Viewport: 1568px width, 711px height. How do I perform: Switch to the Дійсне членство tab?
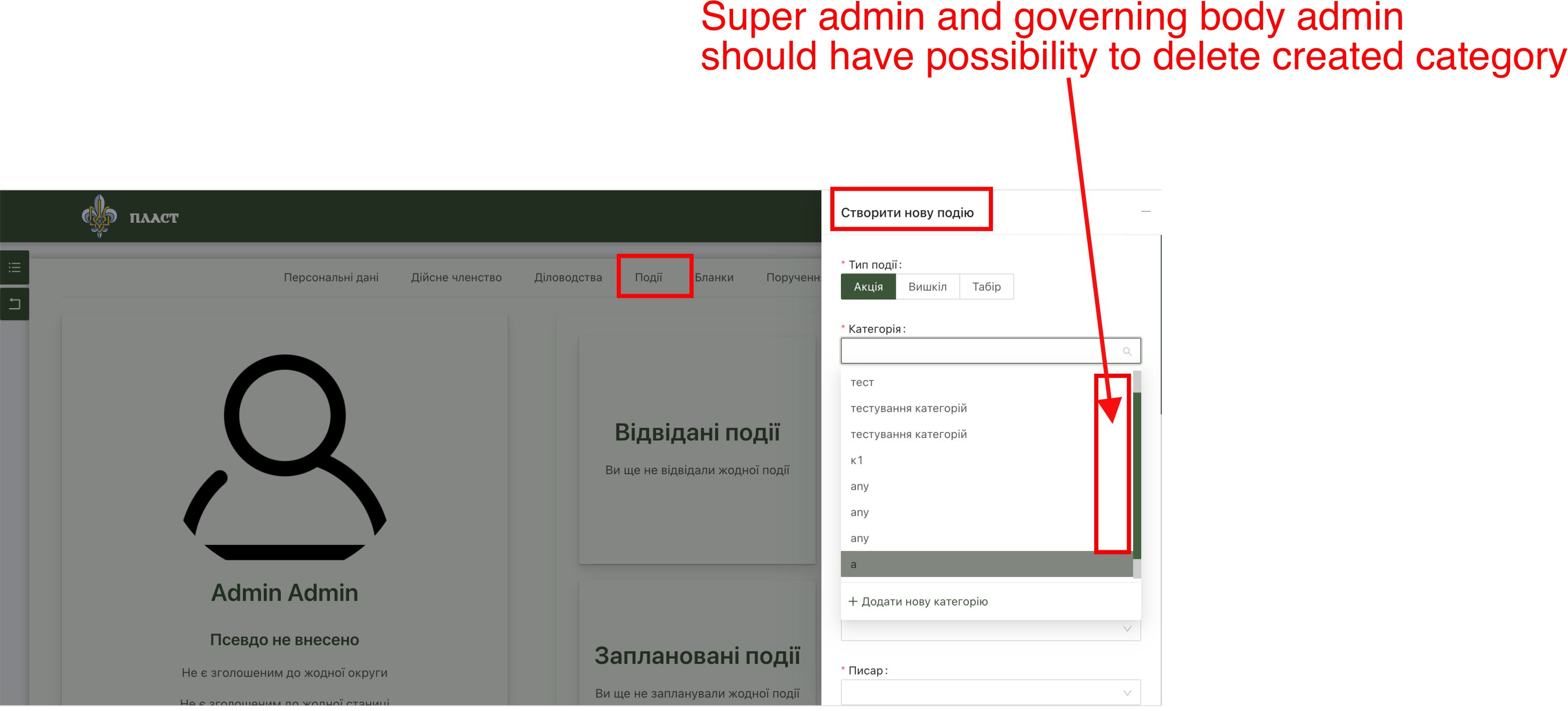pos(456,277)
